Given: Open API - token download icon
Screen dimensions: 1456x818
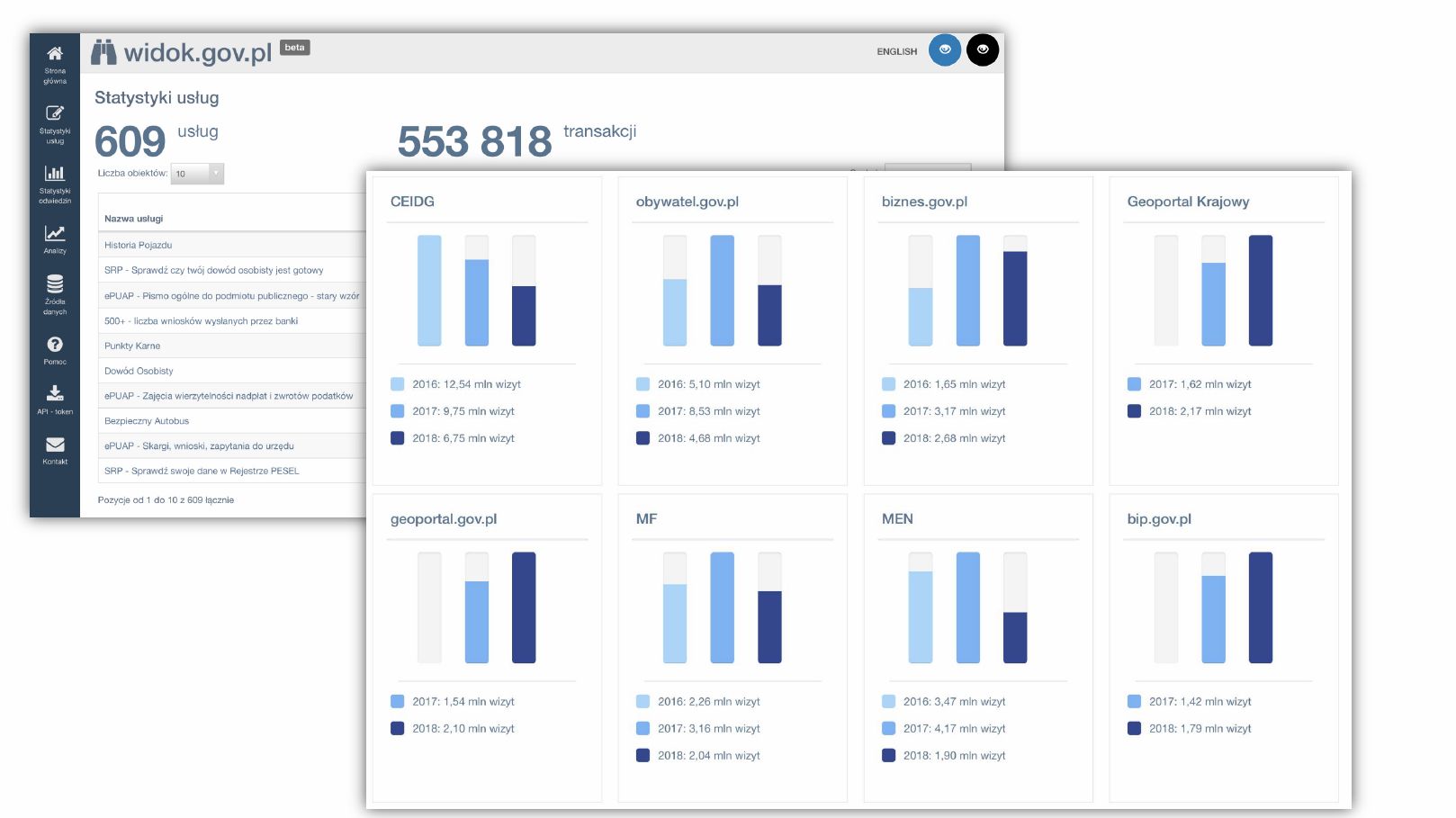Looking at the screenshot, I should (x=55, y=393).
